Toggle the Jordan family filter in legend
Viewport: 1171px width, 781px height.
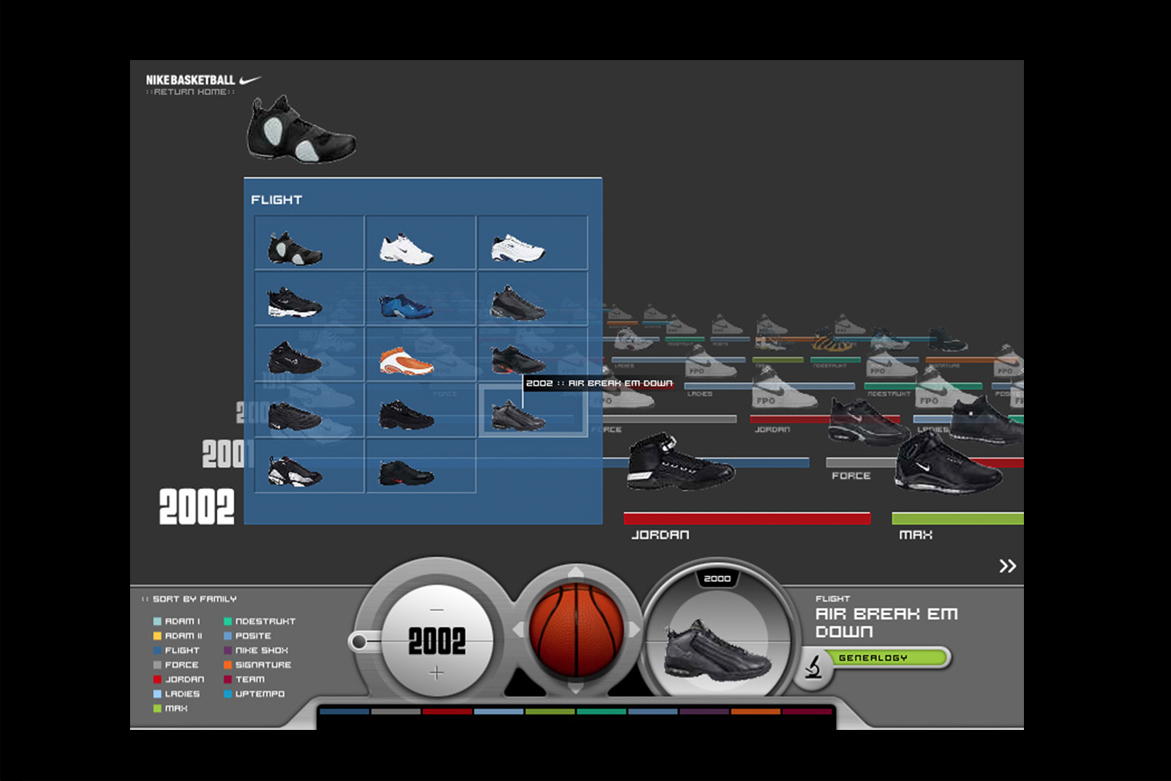click(x=178, y=679)
